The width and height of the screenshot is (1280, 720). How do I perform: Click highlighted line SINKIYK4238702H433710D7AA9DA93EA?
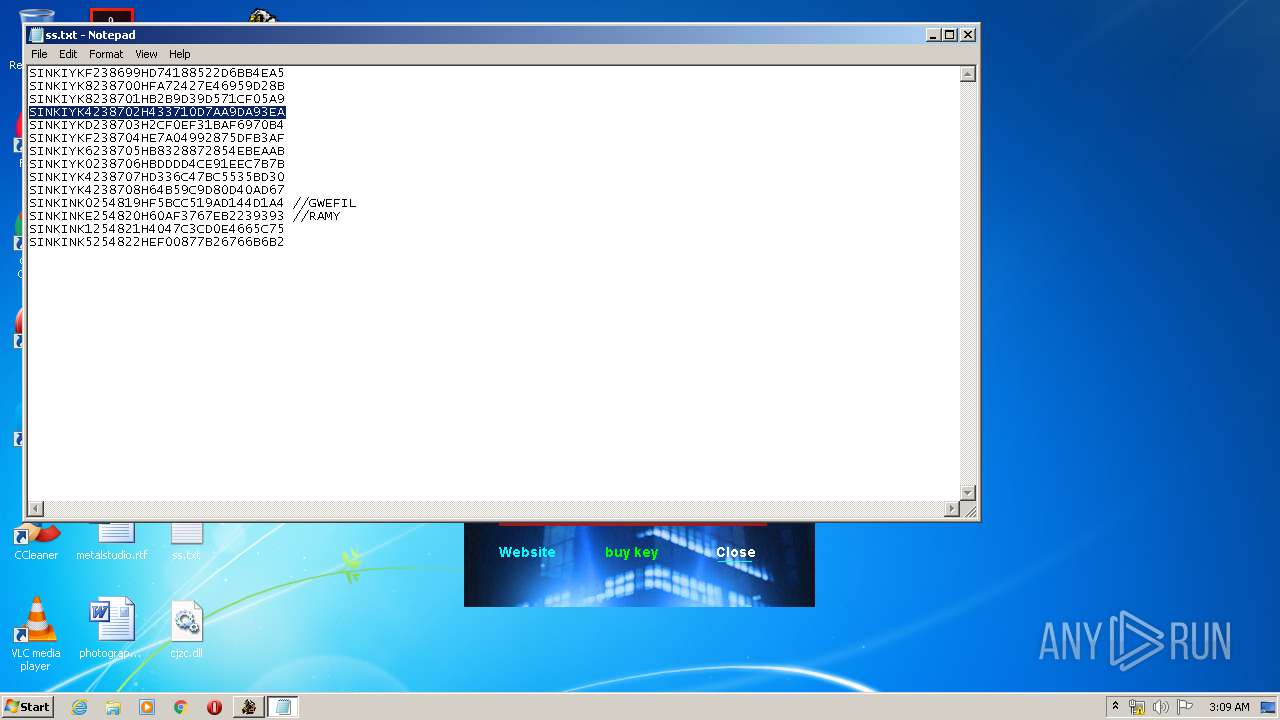coord(157,112)
